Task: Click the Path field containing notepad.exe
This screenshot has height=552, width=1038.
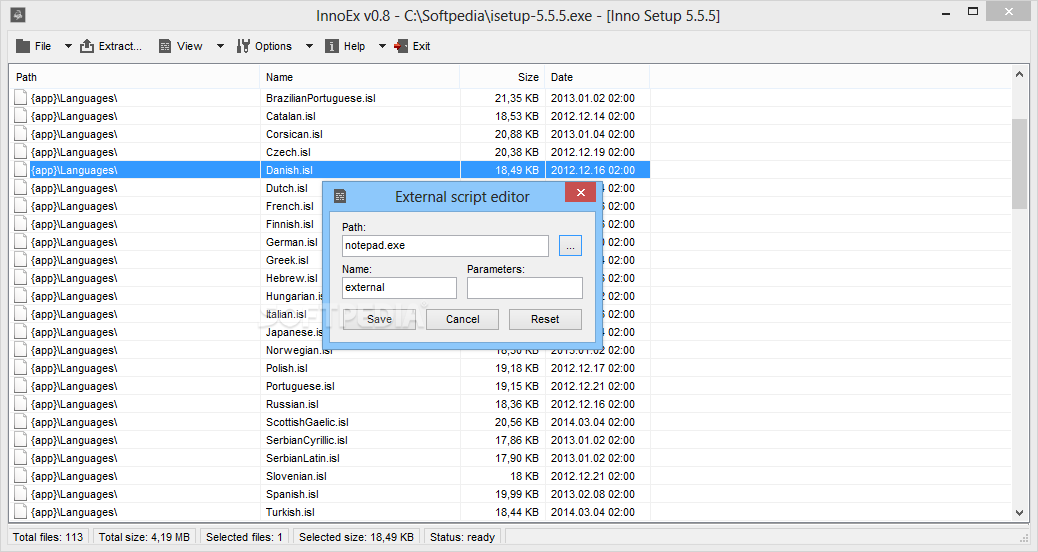Action: tap(446, 246)
